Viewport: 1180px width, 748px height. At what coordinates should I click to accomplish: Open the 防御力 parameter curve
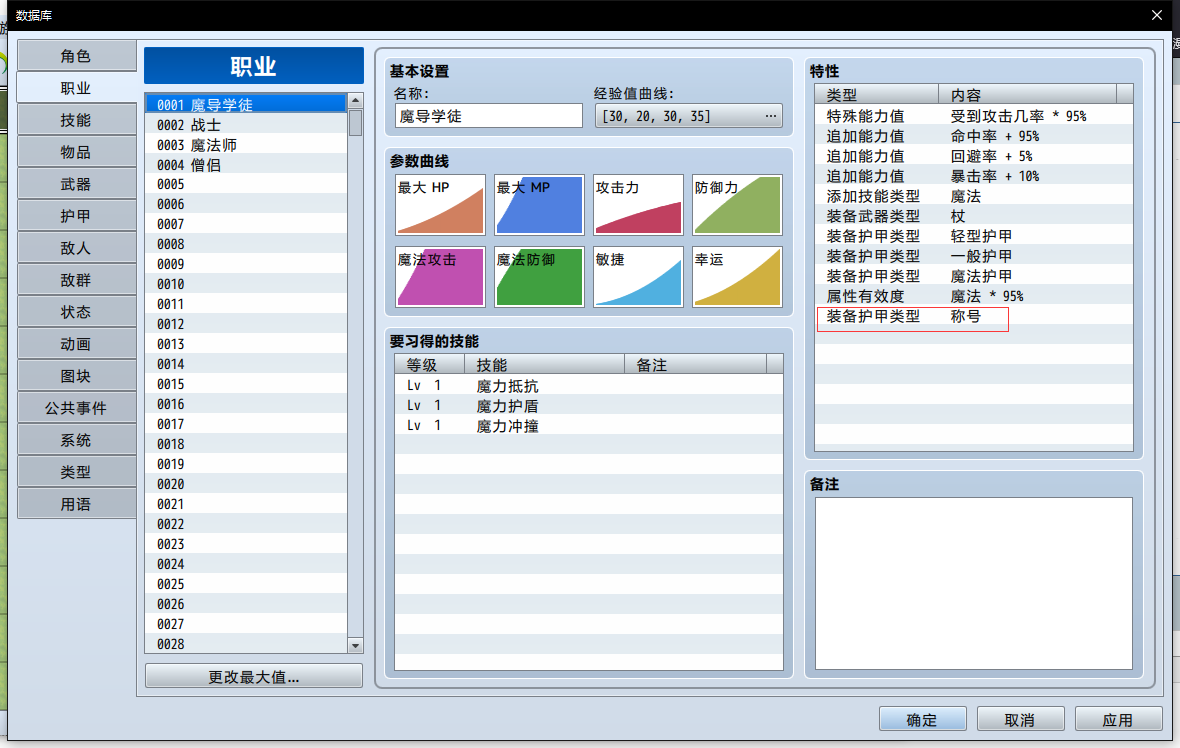tap(738, 205)
